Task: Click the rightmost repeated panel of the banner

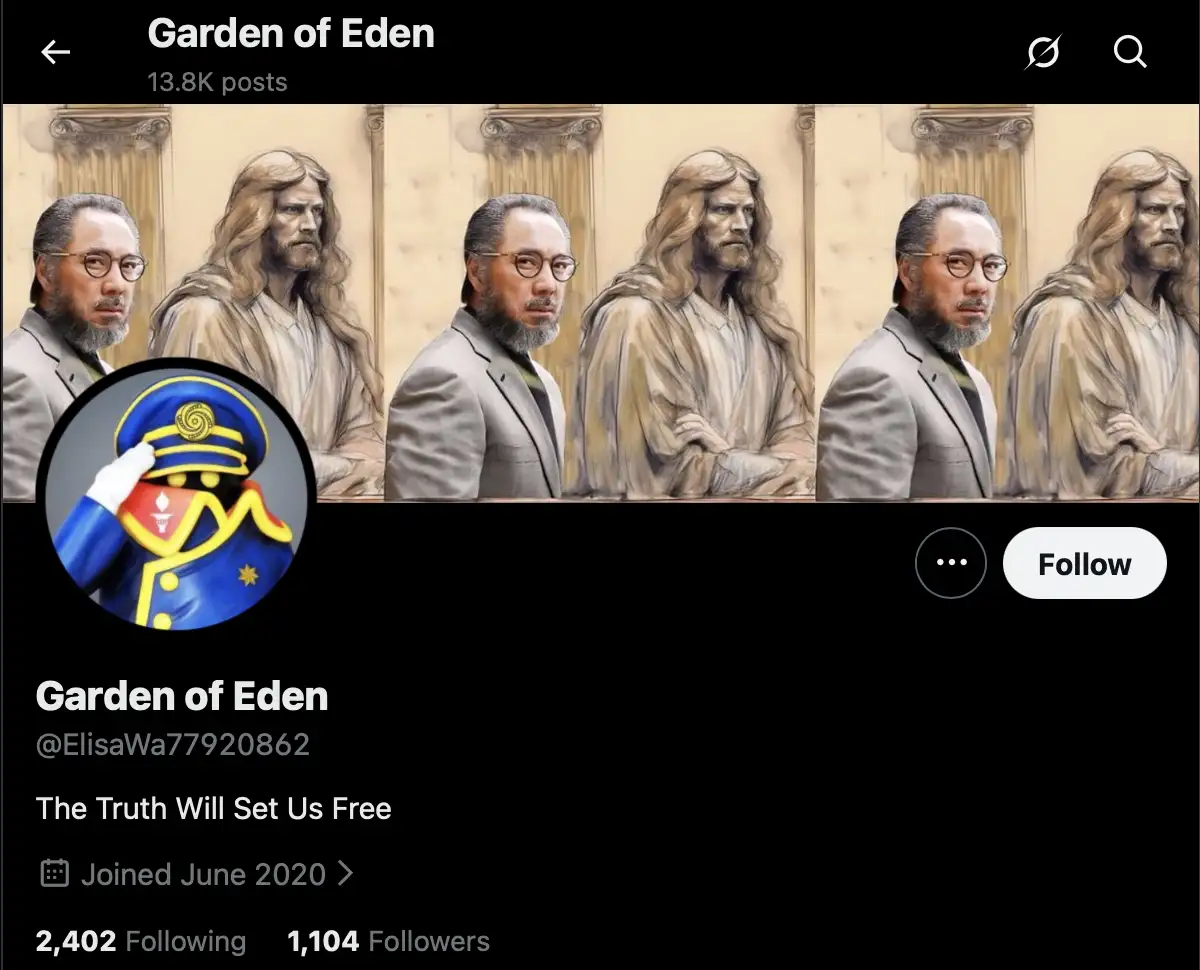Action: [1007, 302]
